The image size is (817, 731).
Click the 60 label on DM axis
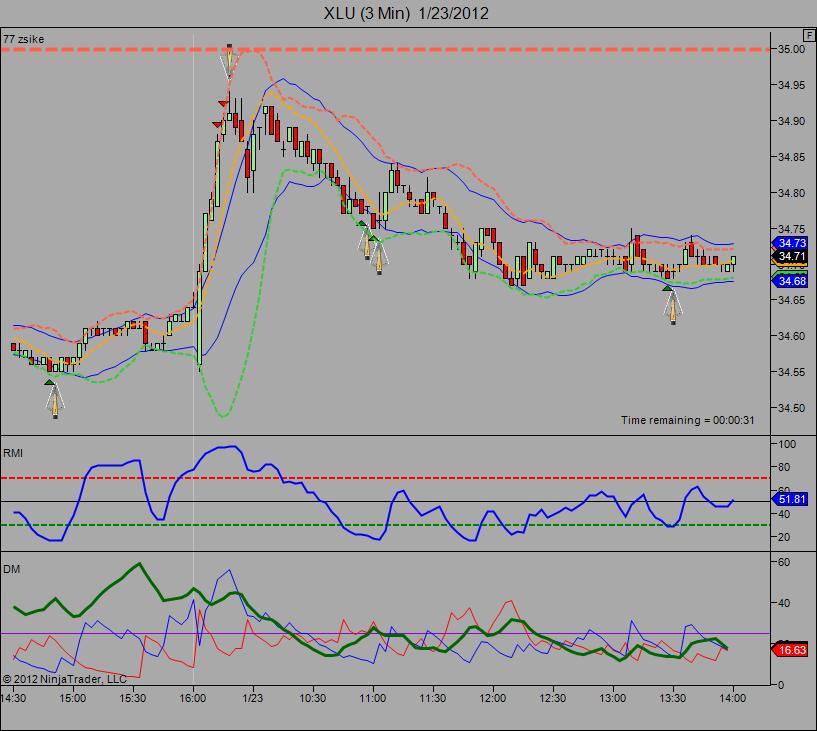784,562
